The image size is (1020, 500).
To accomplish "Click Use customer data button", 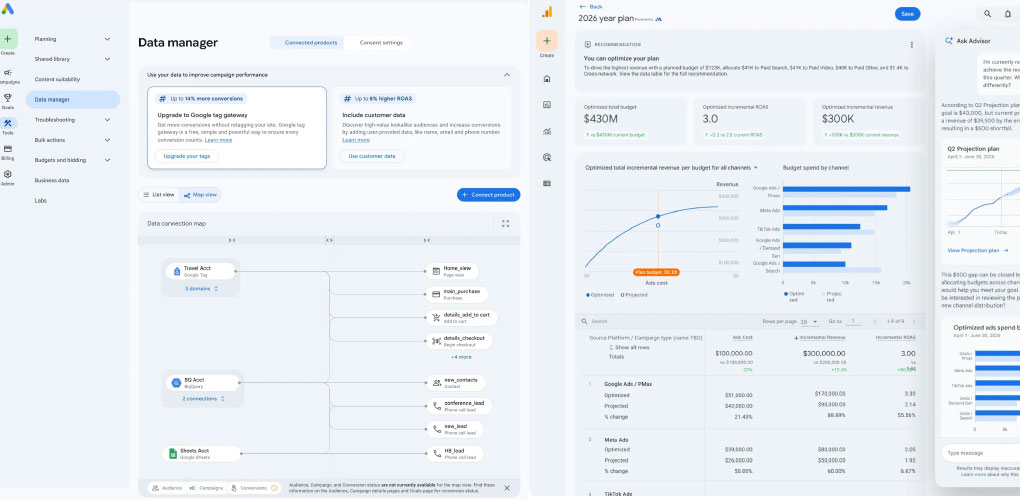I will 371,156.
